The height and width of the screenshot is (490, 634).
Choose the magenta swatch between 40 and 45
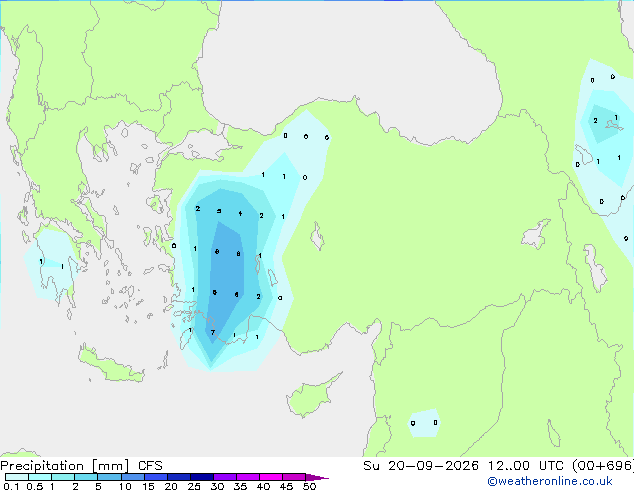(x=271, y=477)
